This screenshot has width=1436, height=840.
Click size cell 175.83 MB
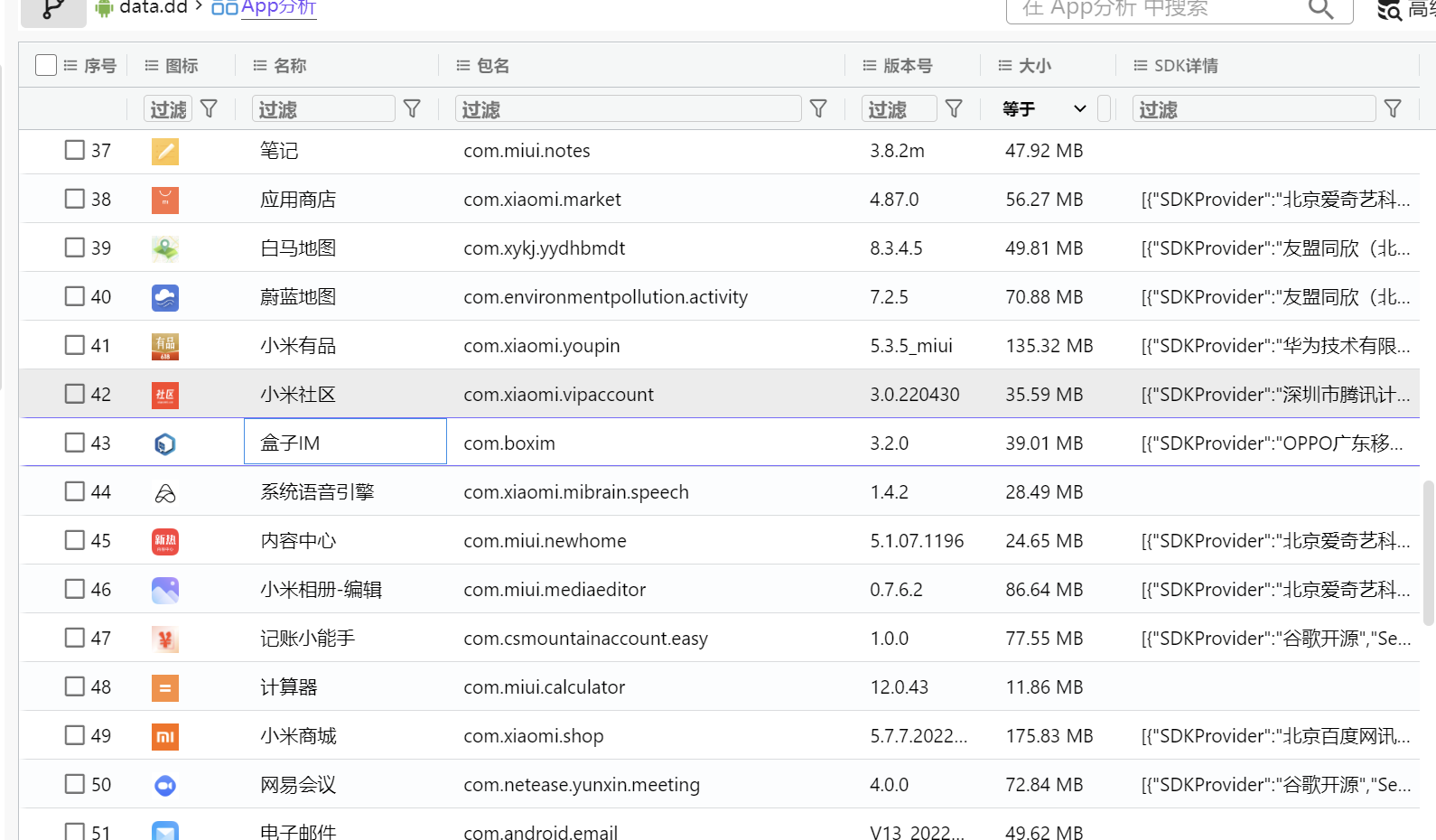[1049, 736]
